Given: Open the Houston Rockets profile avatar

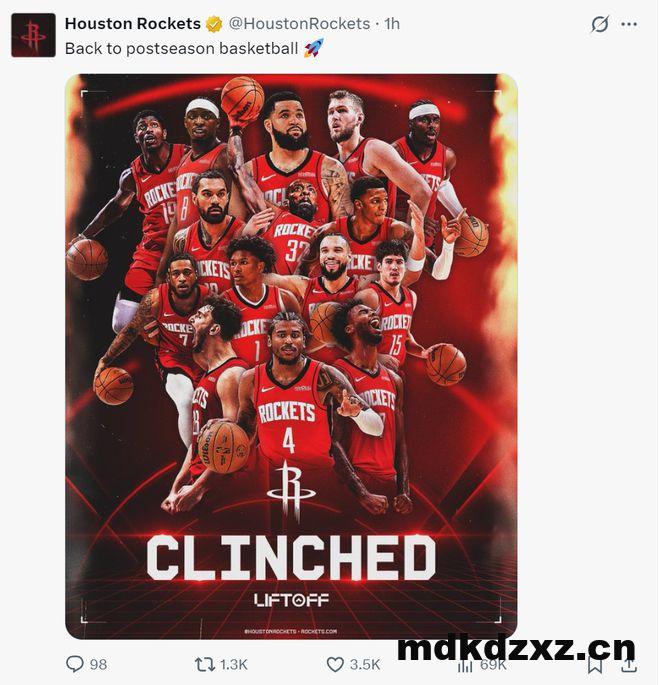Looking at the screenshot, I should coord(33,35).
